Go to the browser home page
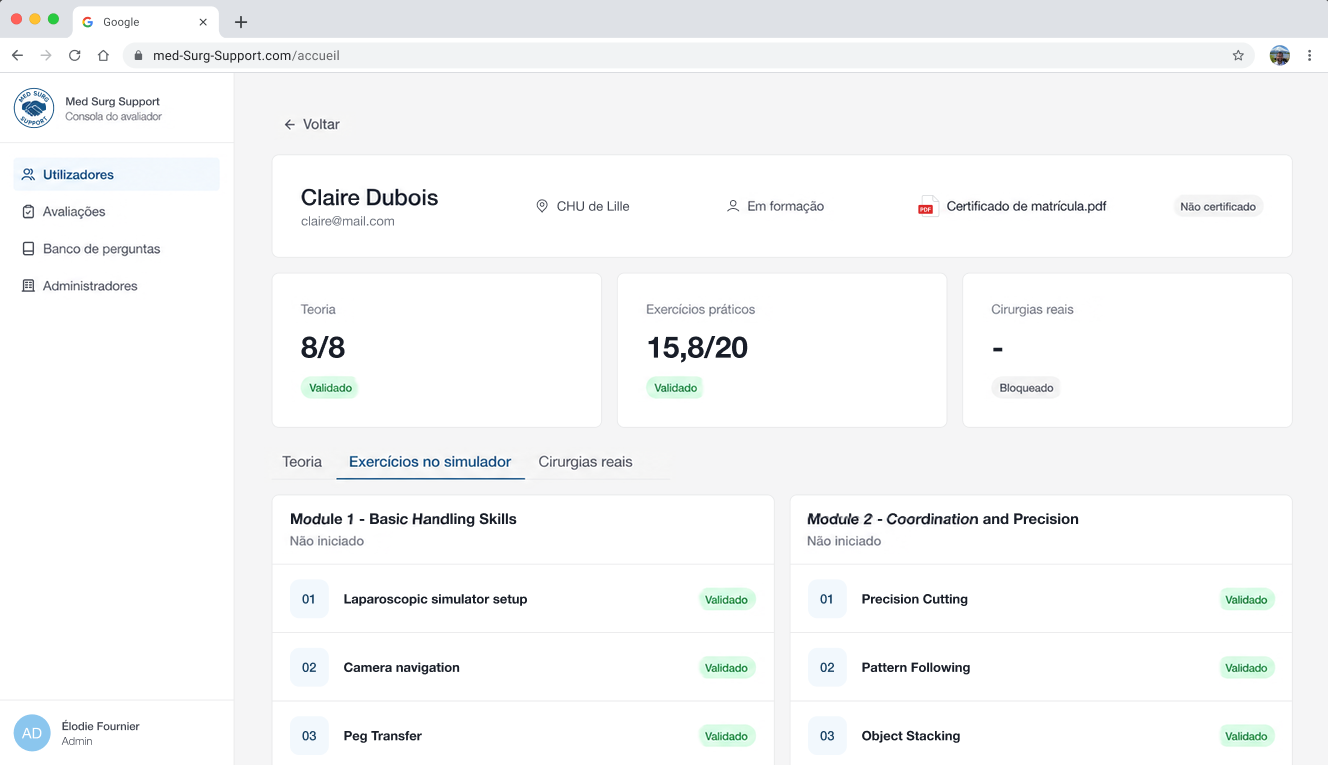This screenshot has width=1328, height=765. (103, 56)
